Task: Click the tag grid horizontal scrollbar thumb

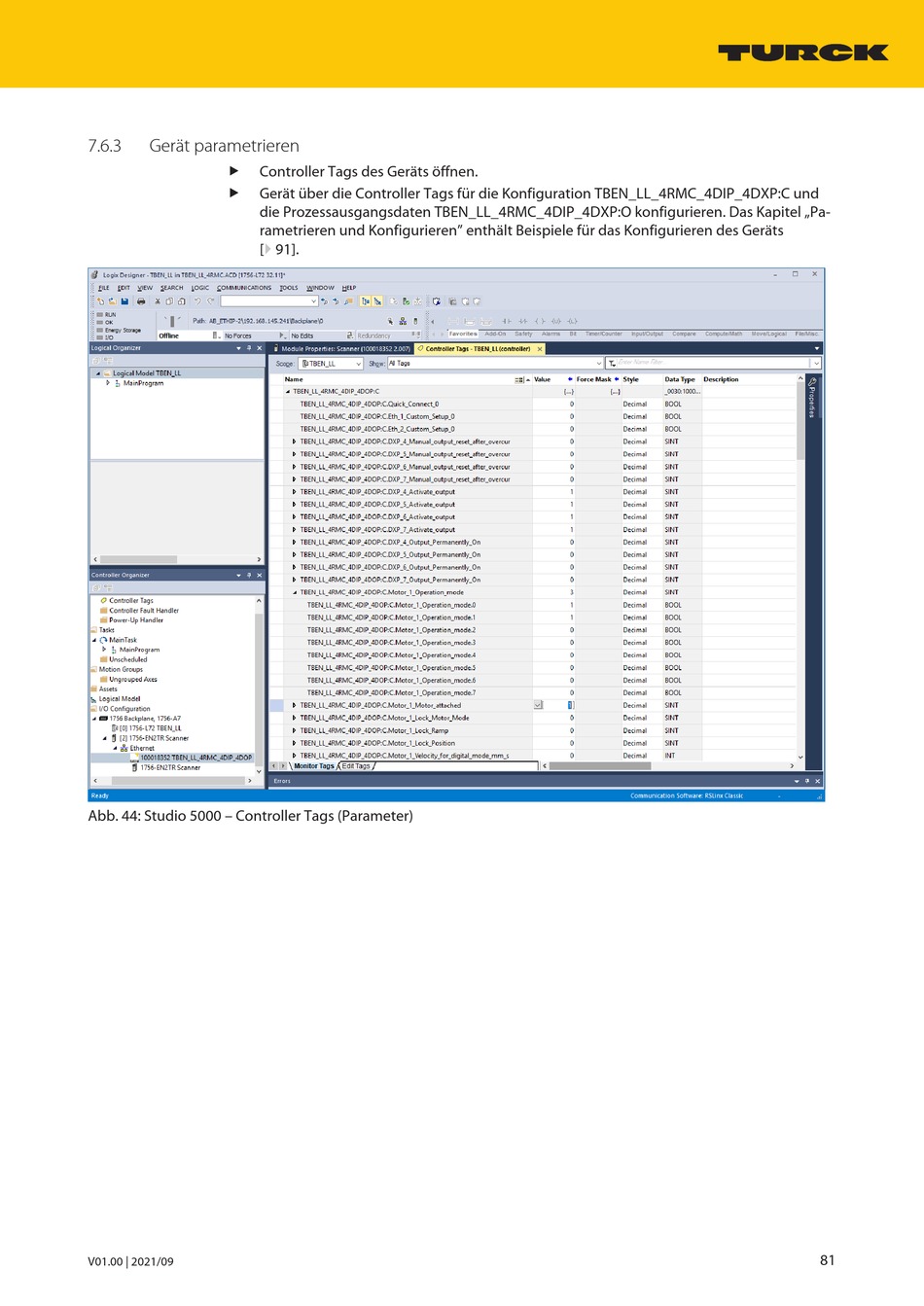Action: coord(601,766)
